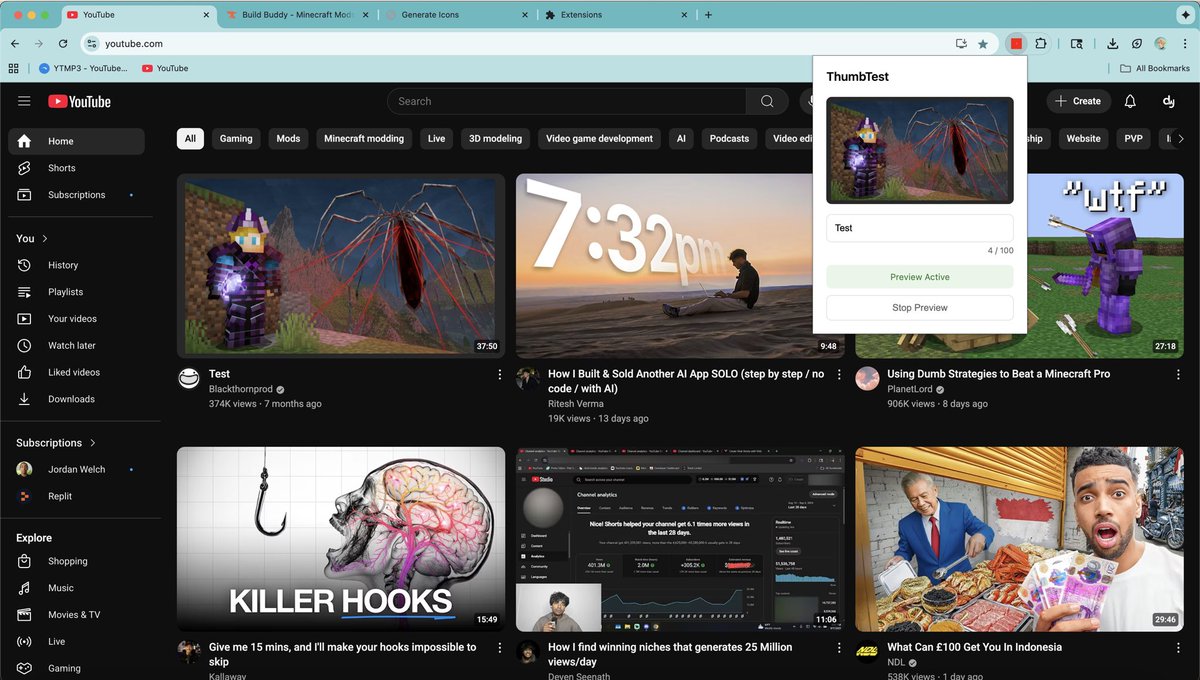Image resolution: width=1200 pixels, height=680 pixels.
Task: Switch to Build Buddy browser tab
Action: click(297, 15)
